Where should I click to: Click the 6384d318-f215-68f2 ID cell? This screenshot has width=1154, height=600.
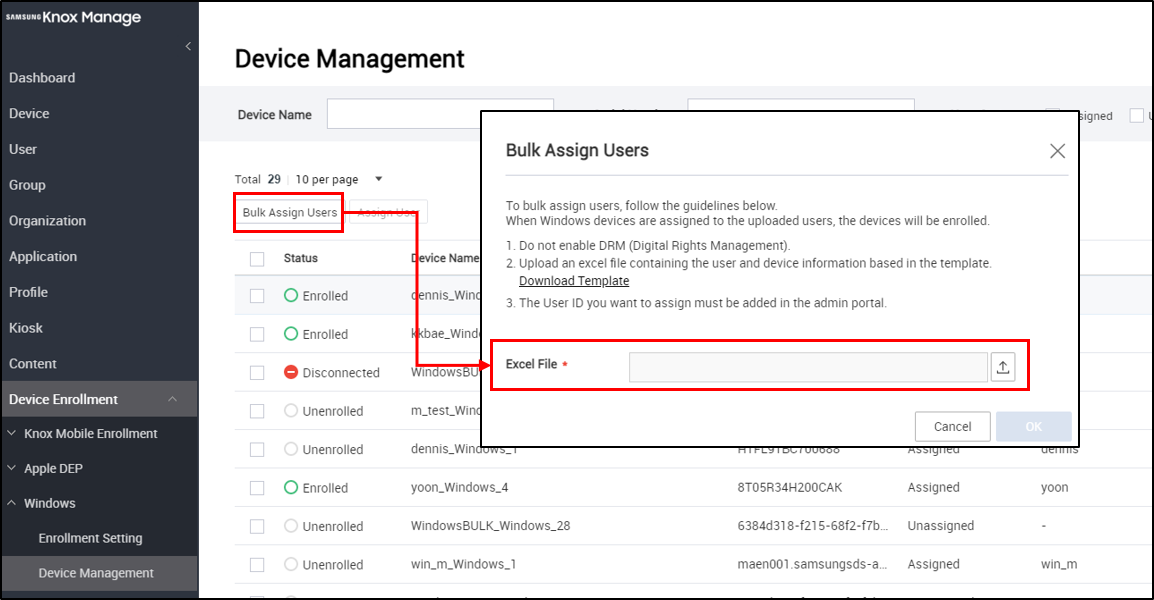pyautogui.click(x=813, y=526)
